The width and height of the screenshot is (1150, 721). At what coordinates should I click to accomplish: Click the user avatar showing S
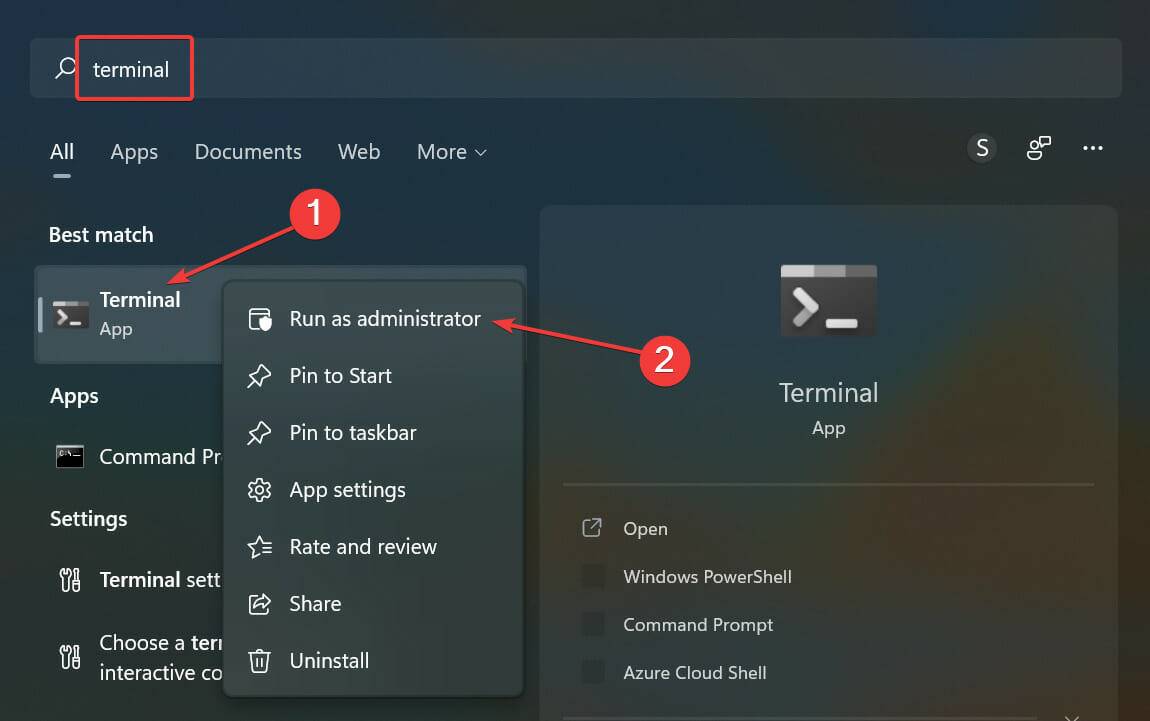click(x=982, y=147)
